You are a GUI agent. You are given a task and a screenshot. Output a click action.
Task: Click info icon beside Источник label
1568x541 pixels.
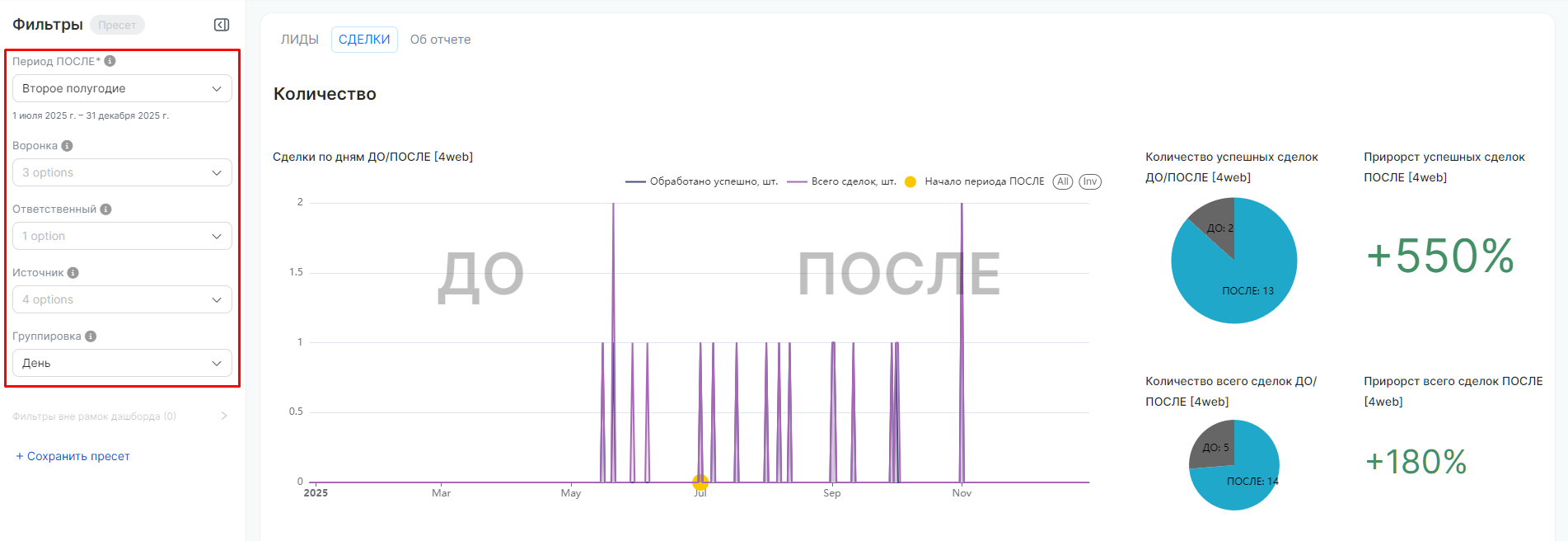click(x=73, y=273)
